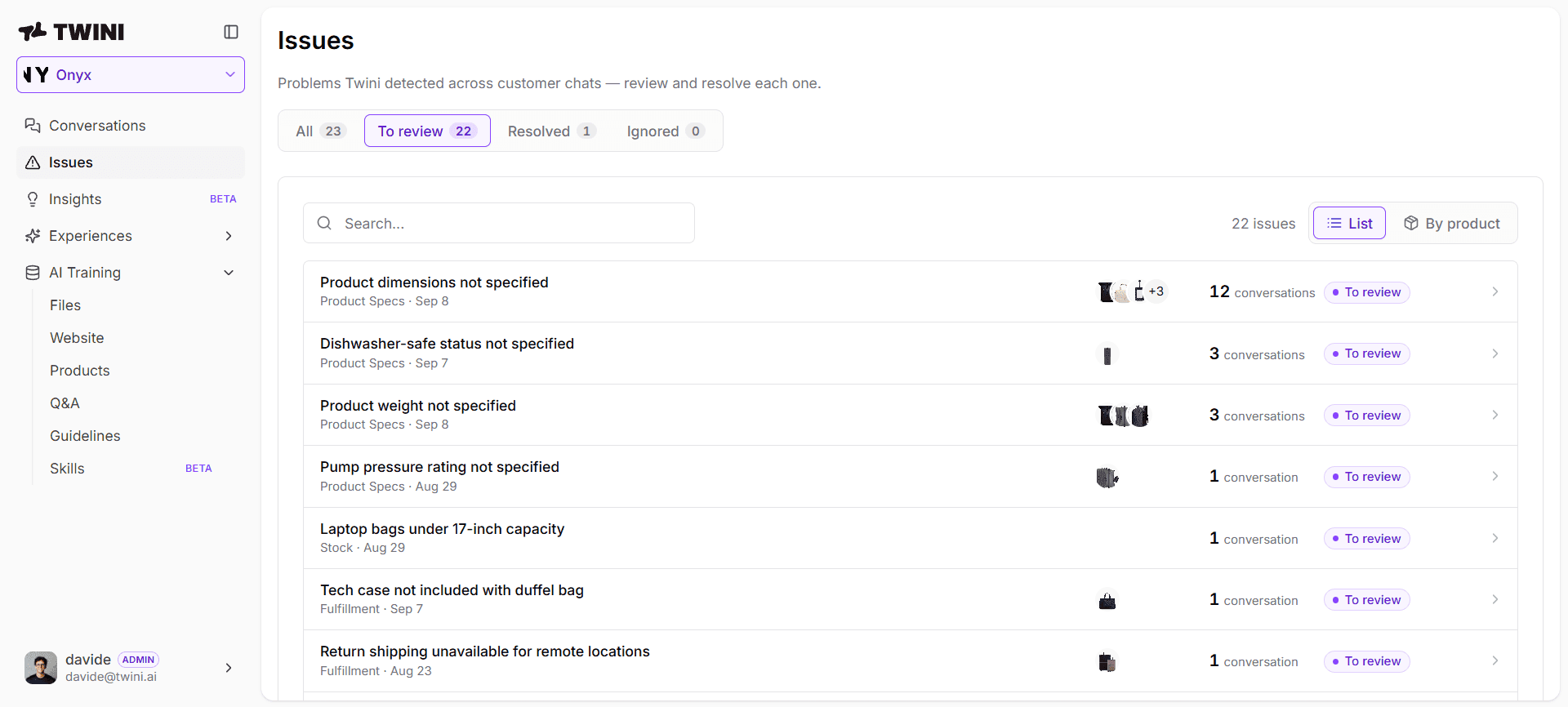Image resolution: width=1568 pixels, height=707 pixels.
Task: Click the Experiences sparkle icon
Action: 33,236
